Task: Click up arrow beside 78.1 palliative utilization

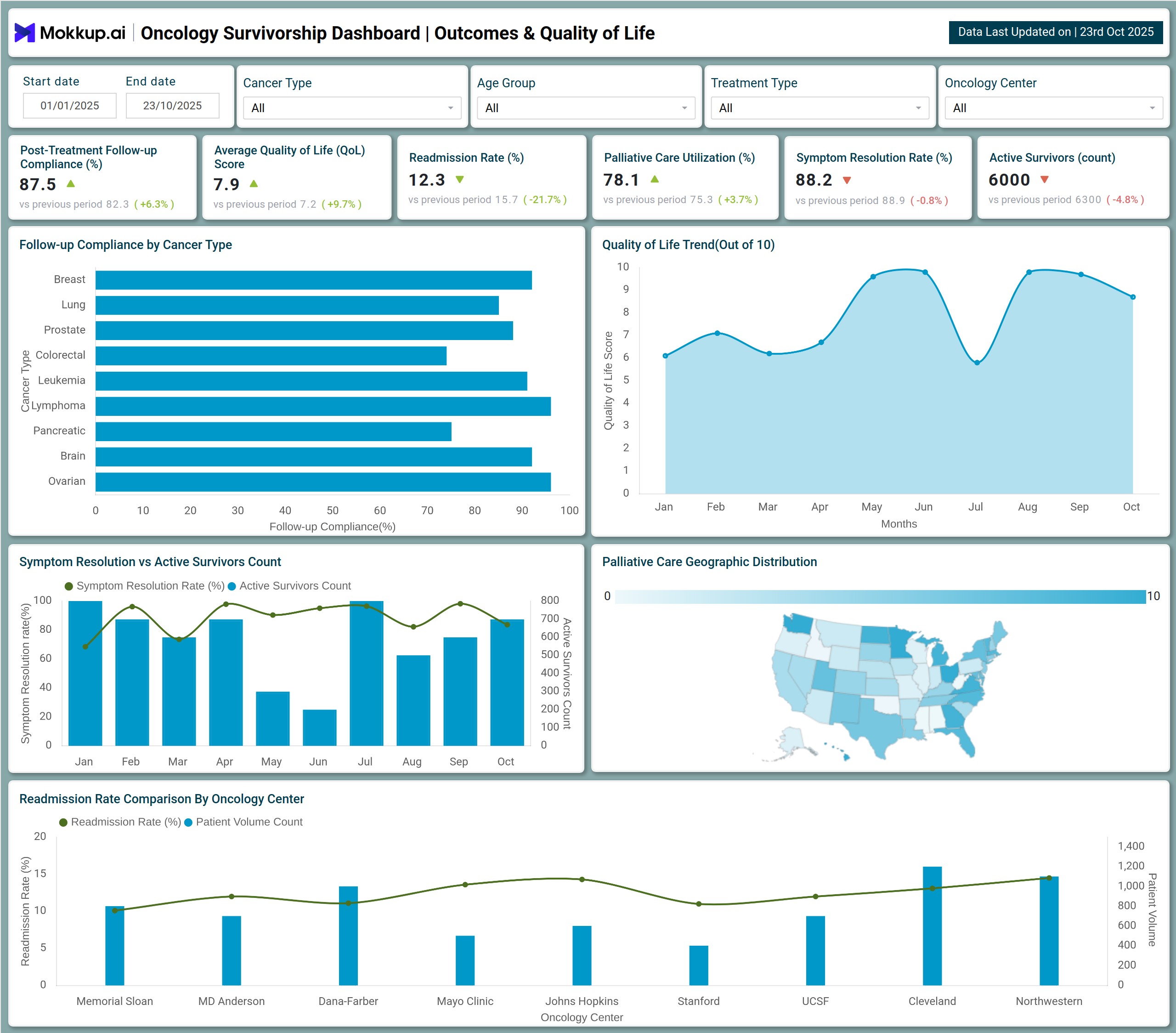Action: coord(655,180)
